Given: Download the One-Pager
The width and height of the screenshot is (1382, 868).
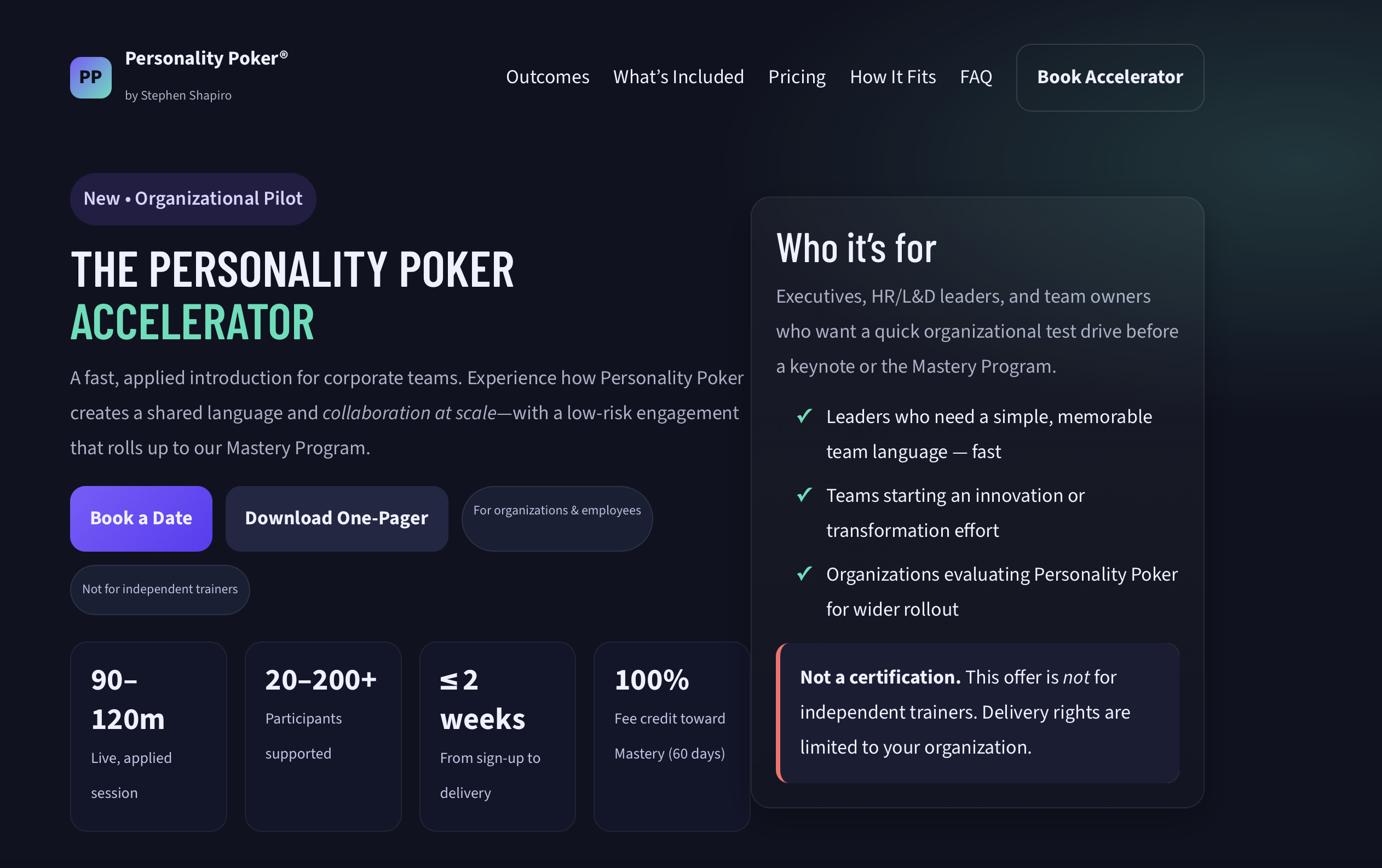Looking at the screenshot, I should click(x=336, y=519).
